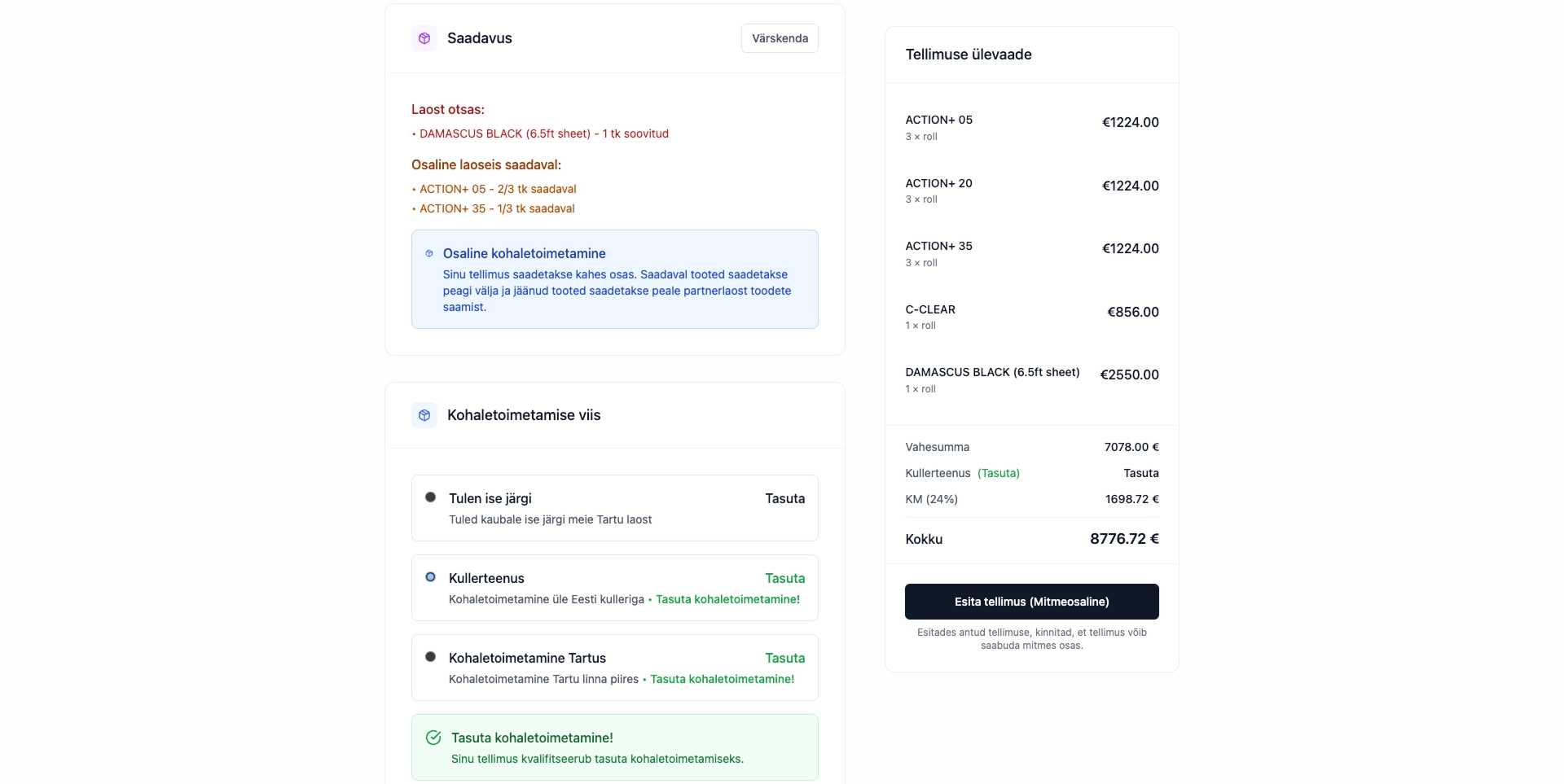
Task: Click the KM (24%) label
Action: click(x=931, y=499)
